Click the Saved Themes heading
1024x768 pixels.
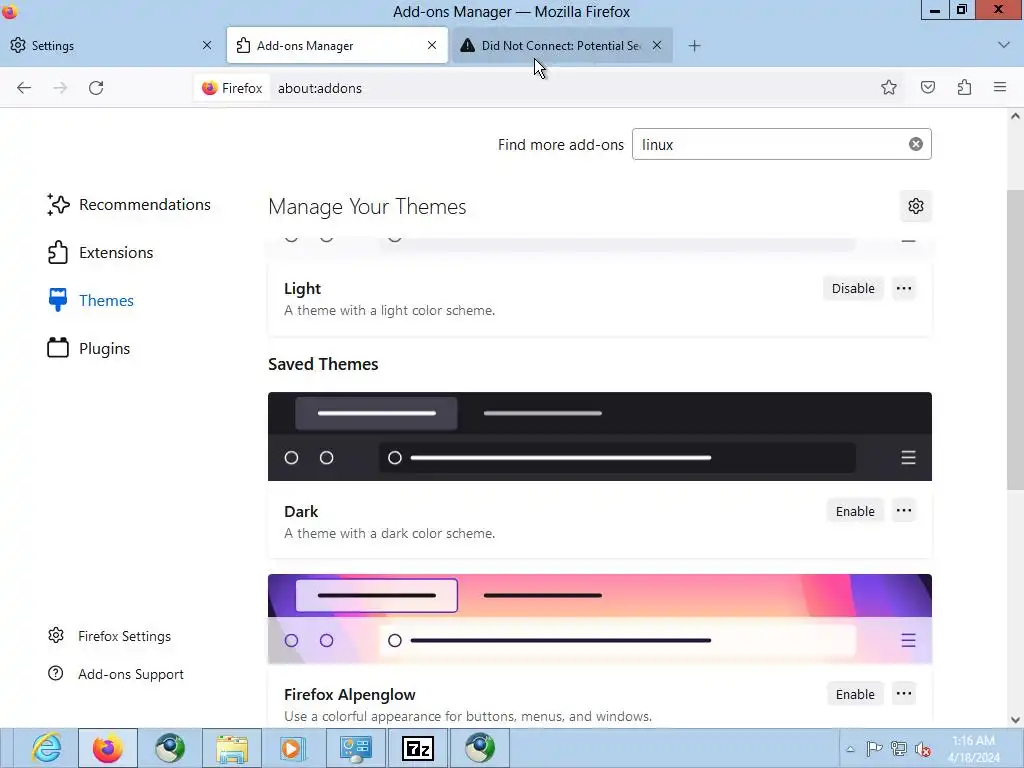(x=323, y=364)
